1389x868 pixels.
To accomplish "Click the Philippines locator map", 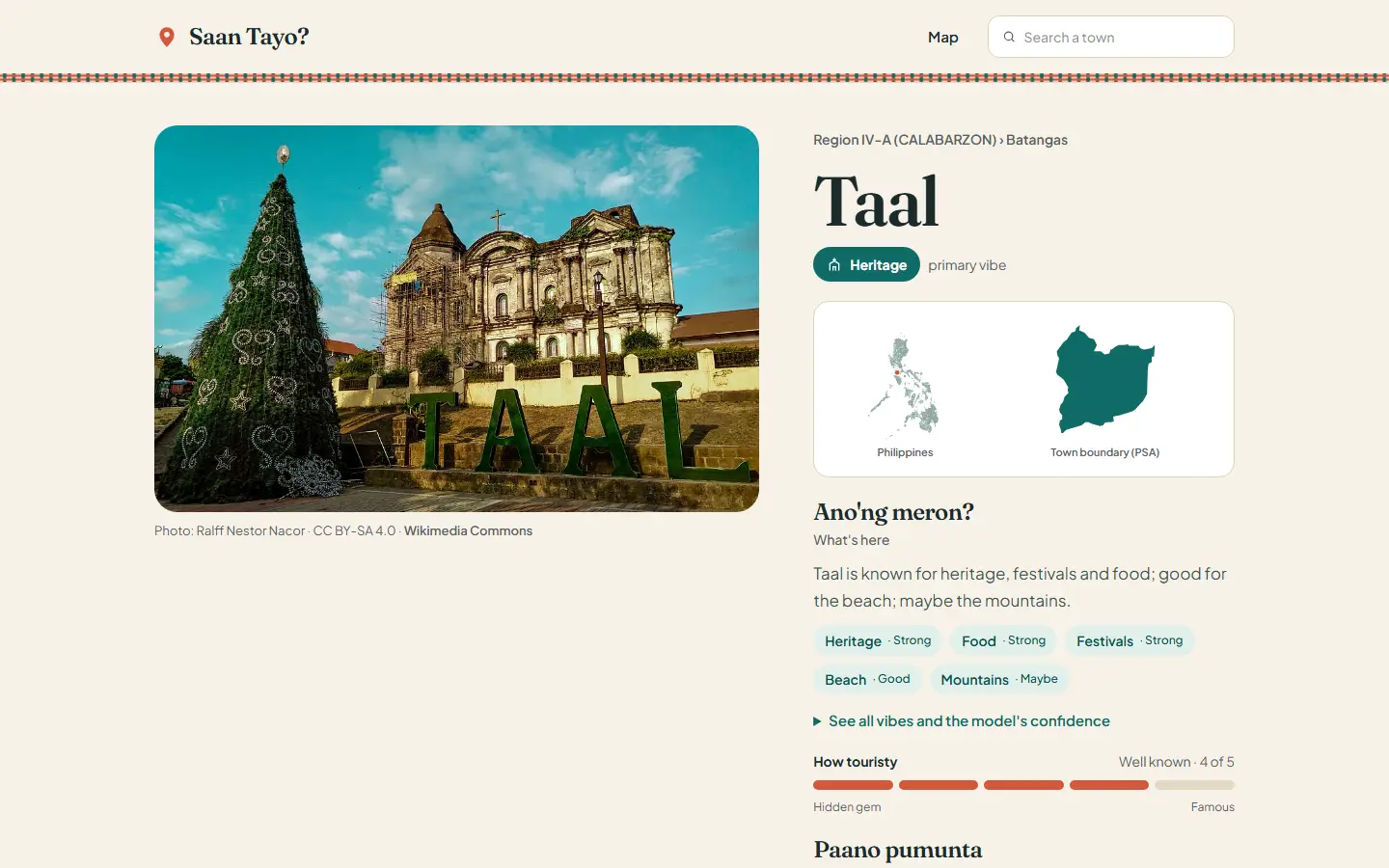I will tap(904, 386).
